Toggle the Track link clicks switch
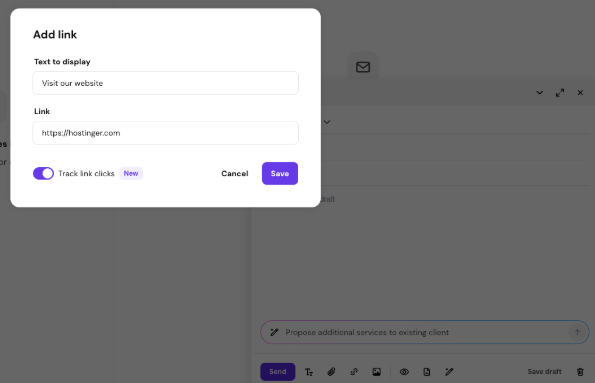Image resolution: width=595 pixels, height=383 pixels. click(x=43, y=173)
